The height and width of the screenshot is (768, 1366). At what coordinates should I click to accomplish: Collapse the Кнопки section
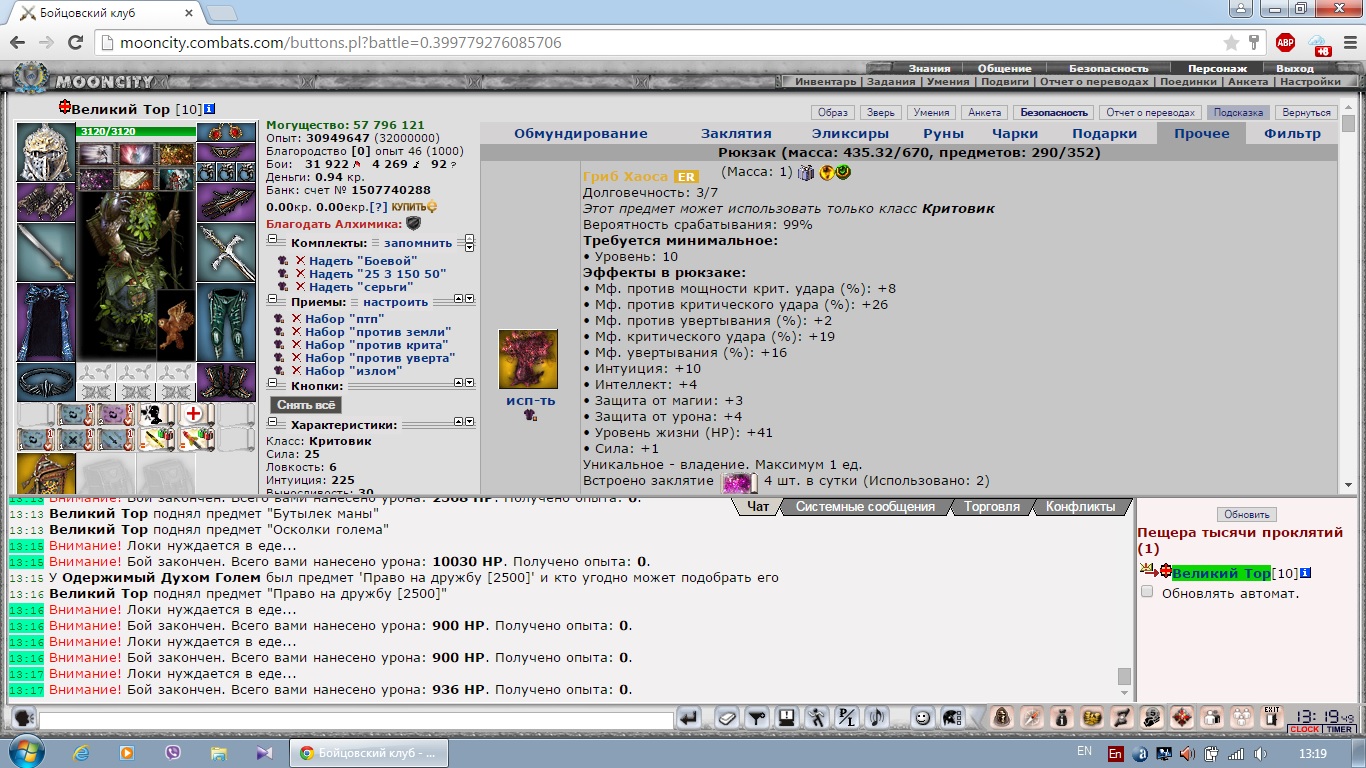271,385
